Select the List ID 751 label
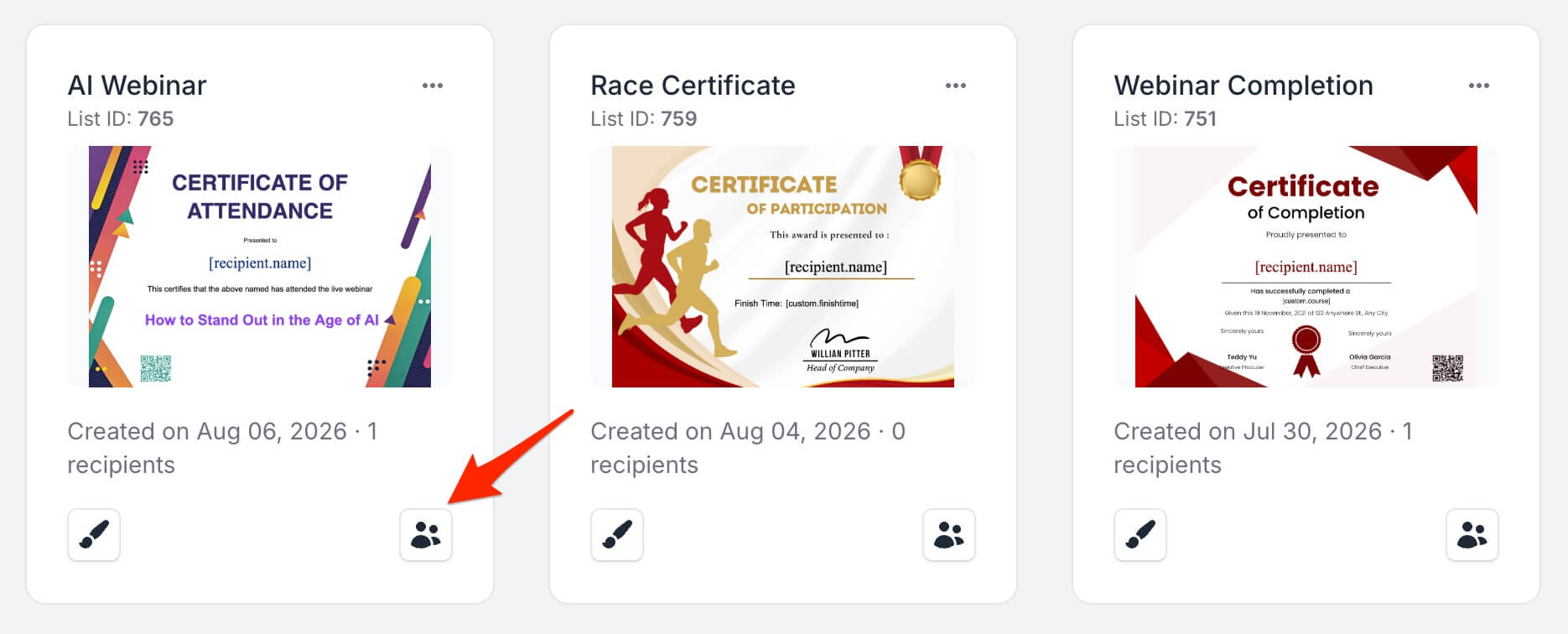This screenshot has width=1568, height=634. [x=1166, y=119]
